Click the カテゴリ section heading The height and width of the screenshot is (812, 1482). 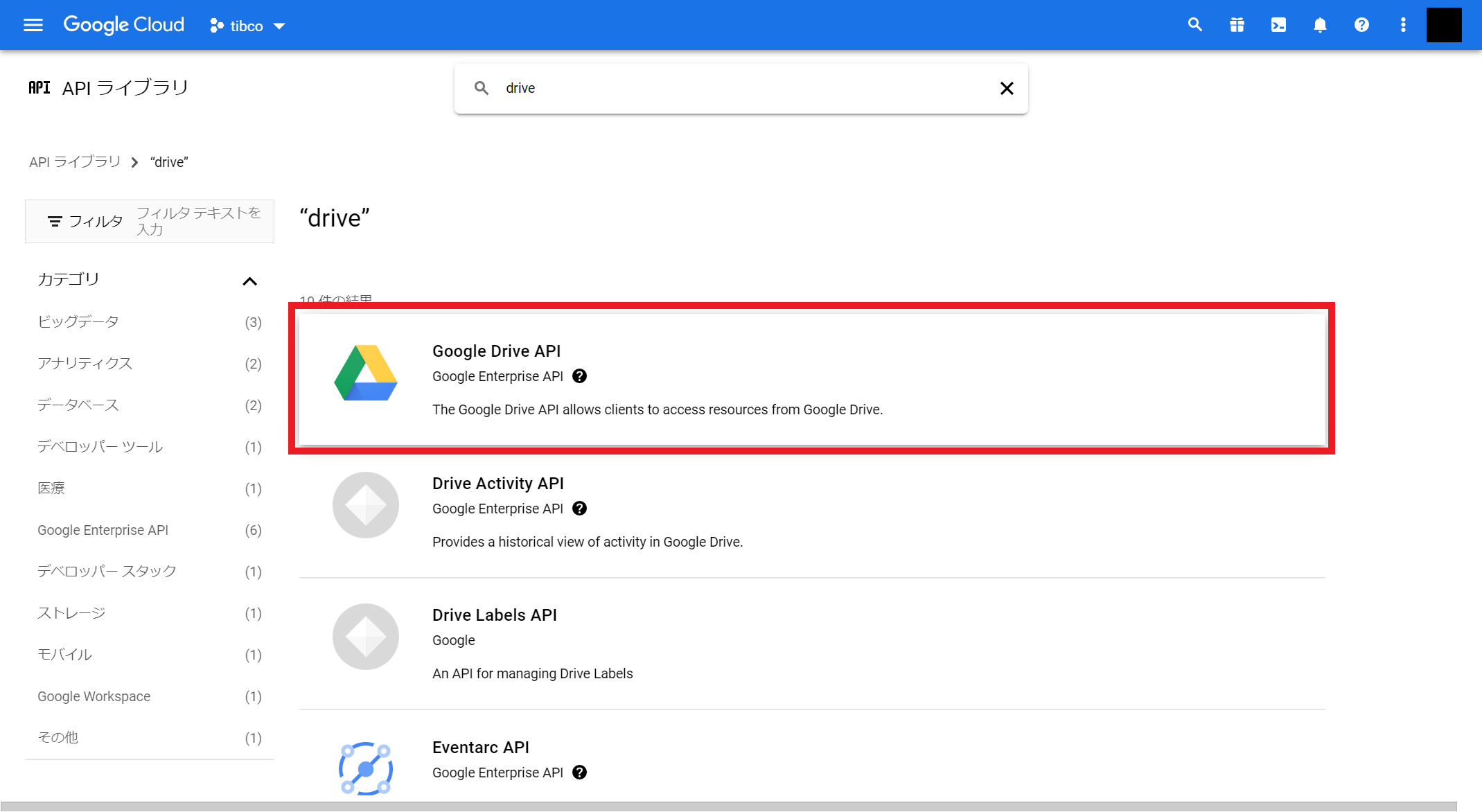point(69,279)
